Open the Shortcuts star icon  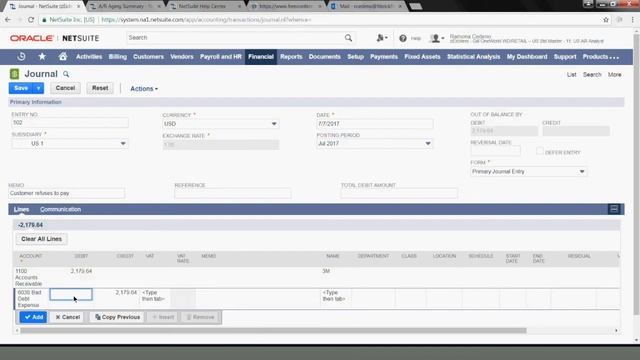tap(42, 57)
